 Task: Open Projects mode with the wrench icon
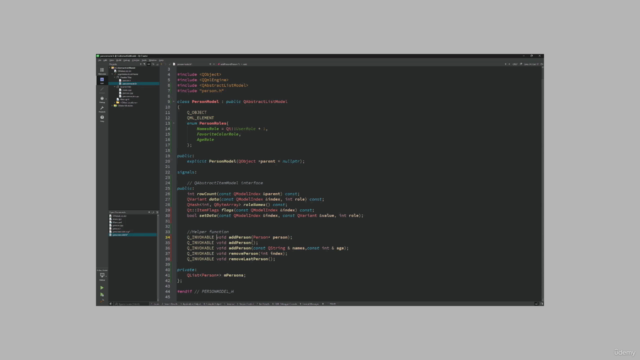click(x=102, y=109)
